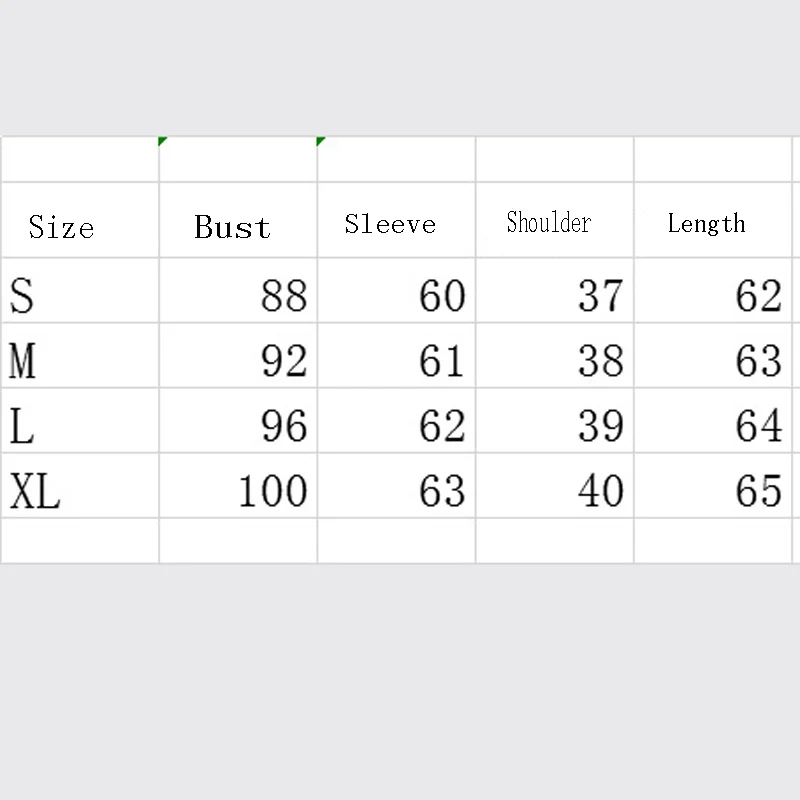Select the cell containing 88
Viewport: 800px width, 800px height.
(x=238, y=290)
